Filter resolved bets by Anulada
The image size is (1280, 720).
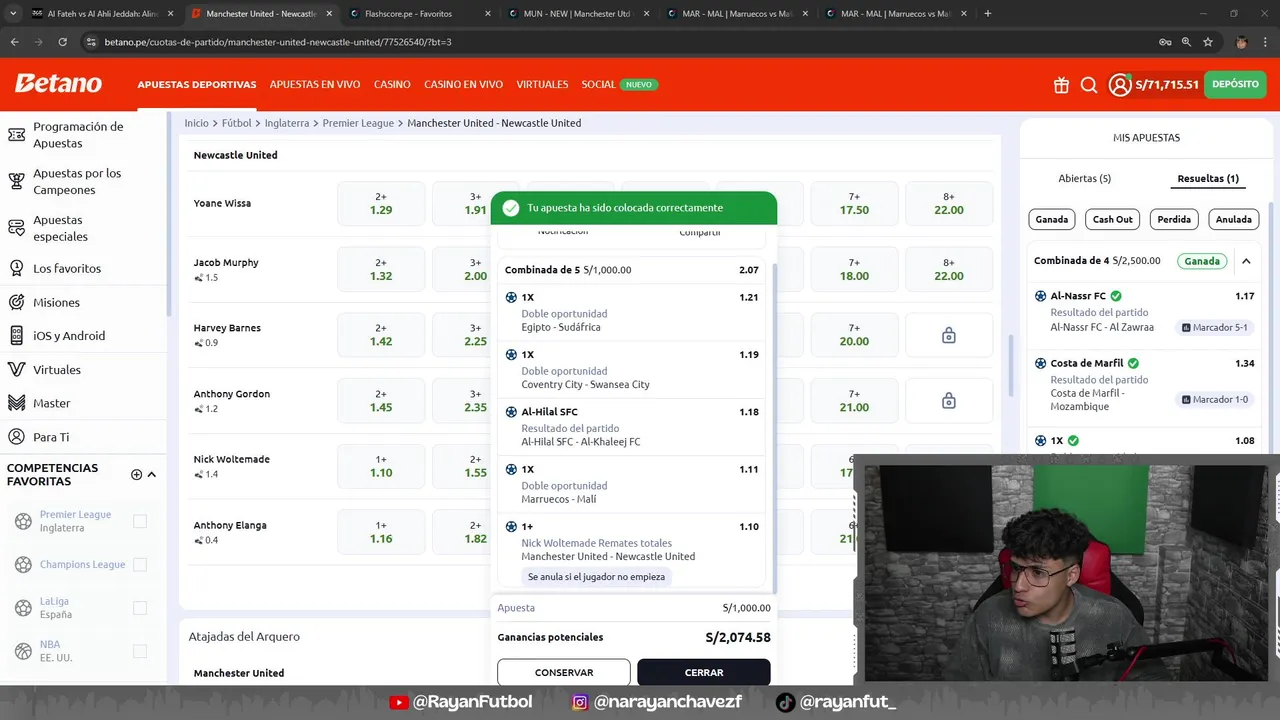click(x=1234, y=219)
